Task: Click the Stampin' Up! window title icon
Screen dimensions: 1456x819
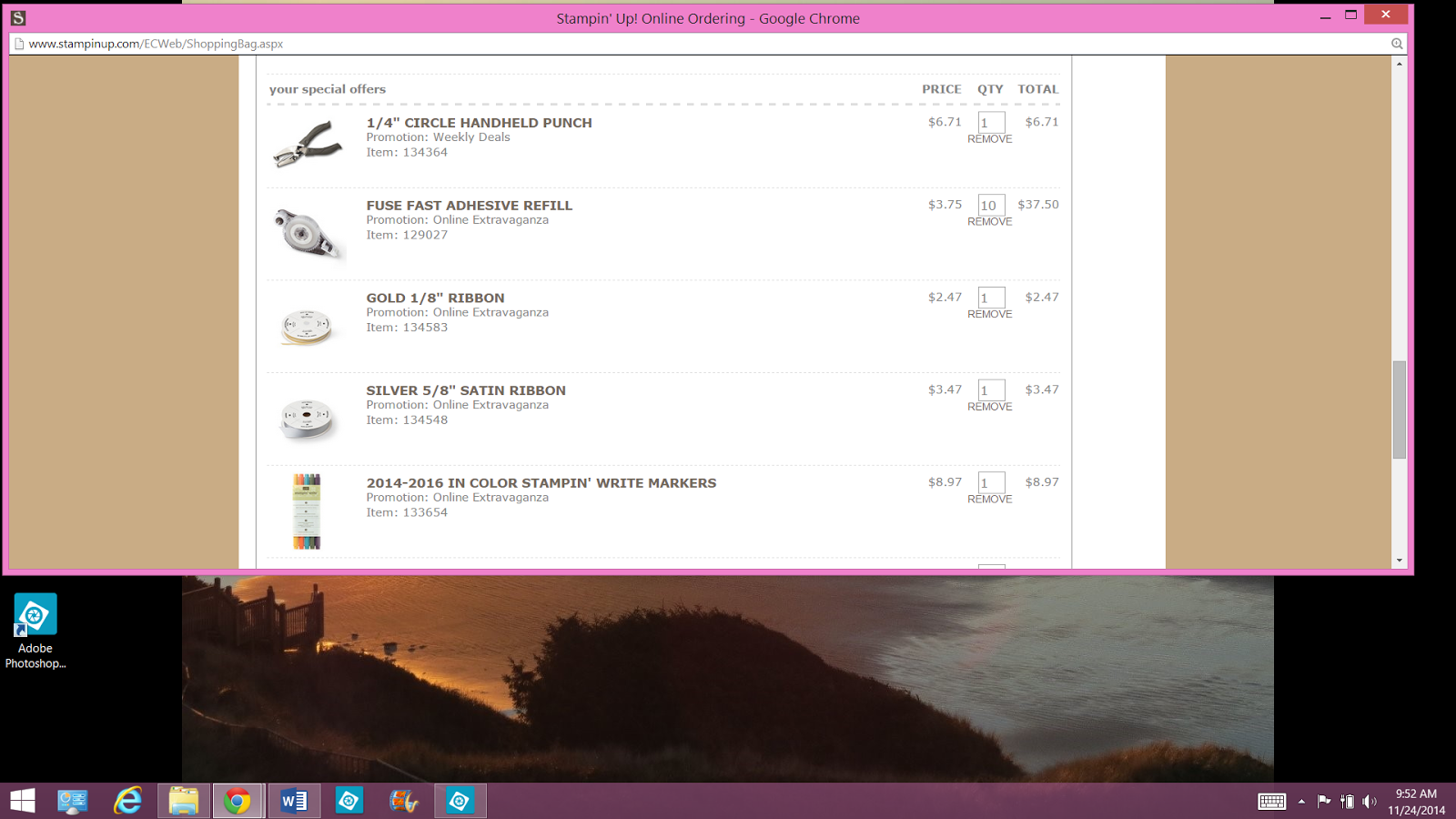Action: pos(18,18)
